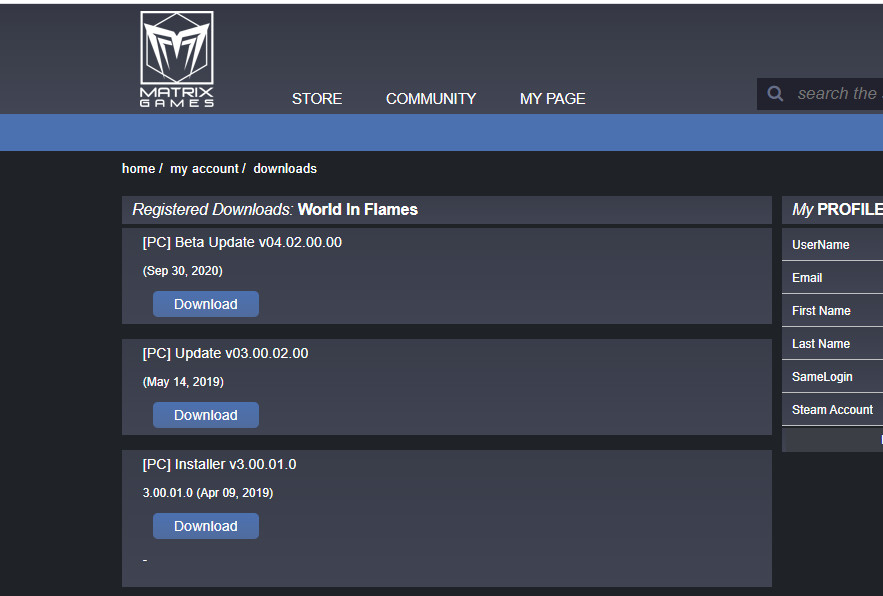
Task: Click the First Name profile row
Action: pyautogui.click(x=832, y=310)
